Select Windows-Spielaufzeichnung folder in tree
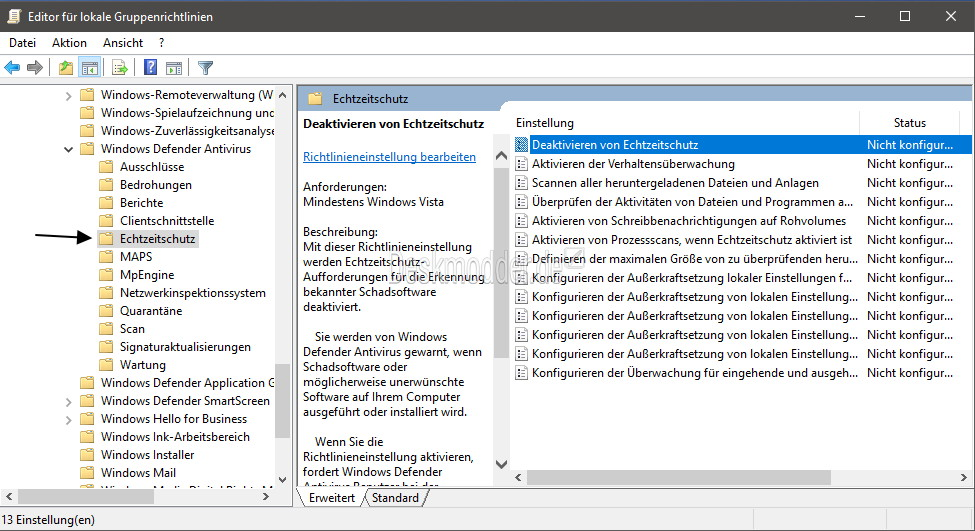This screenshot has height=531, width=975. click(x=187, y=113)
